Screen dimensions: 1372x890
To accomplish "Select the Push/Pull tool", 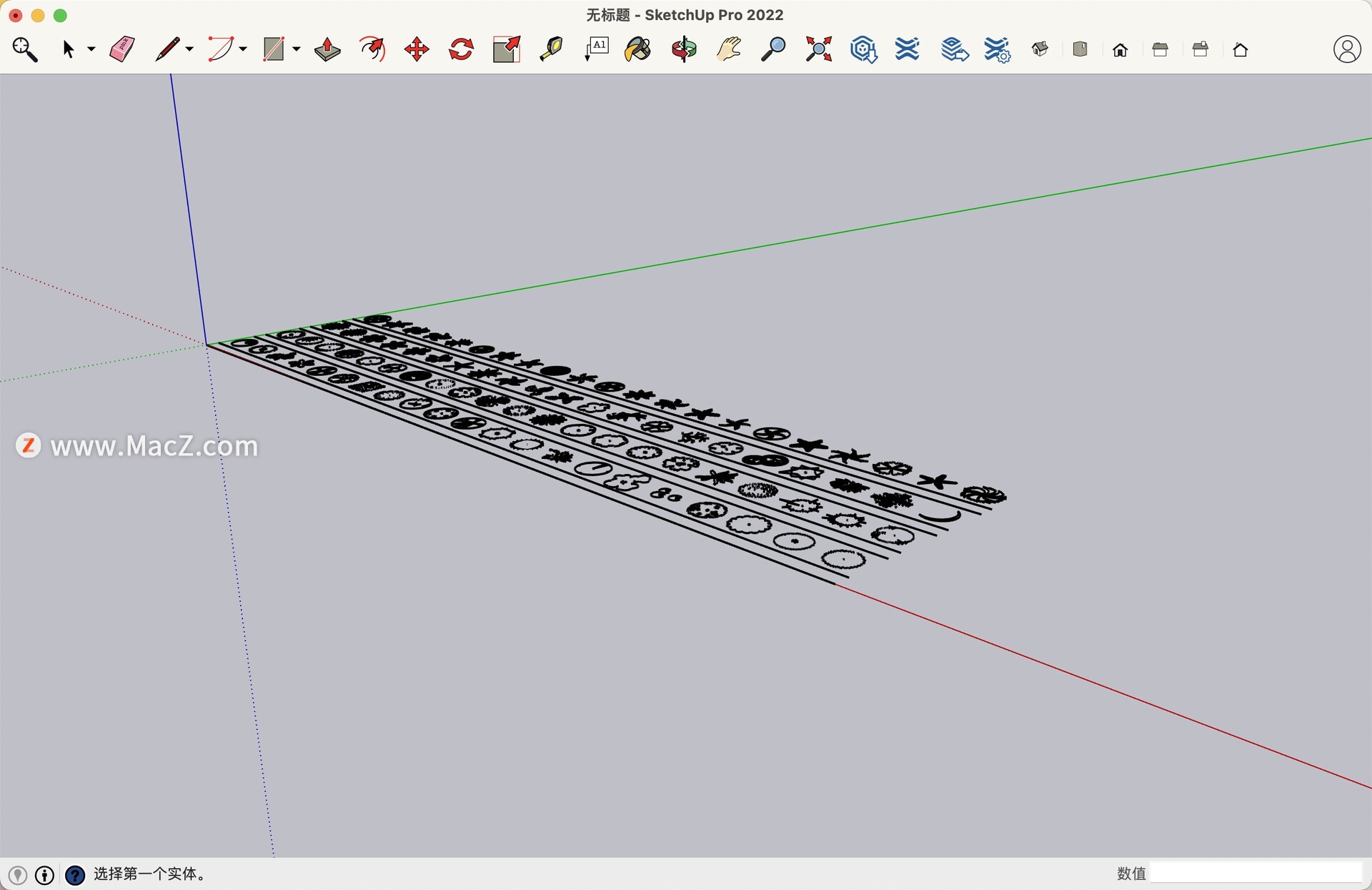I will (x=327, y=49).
